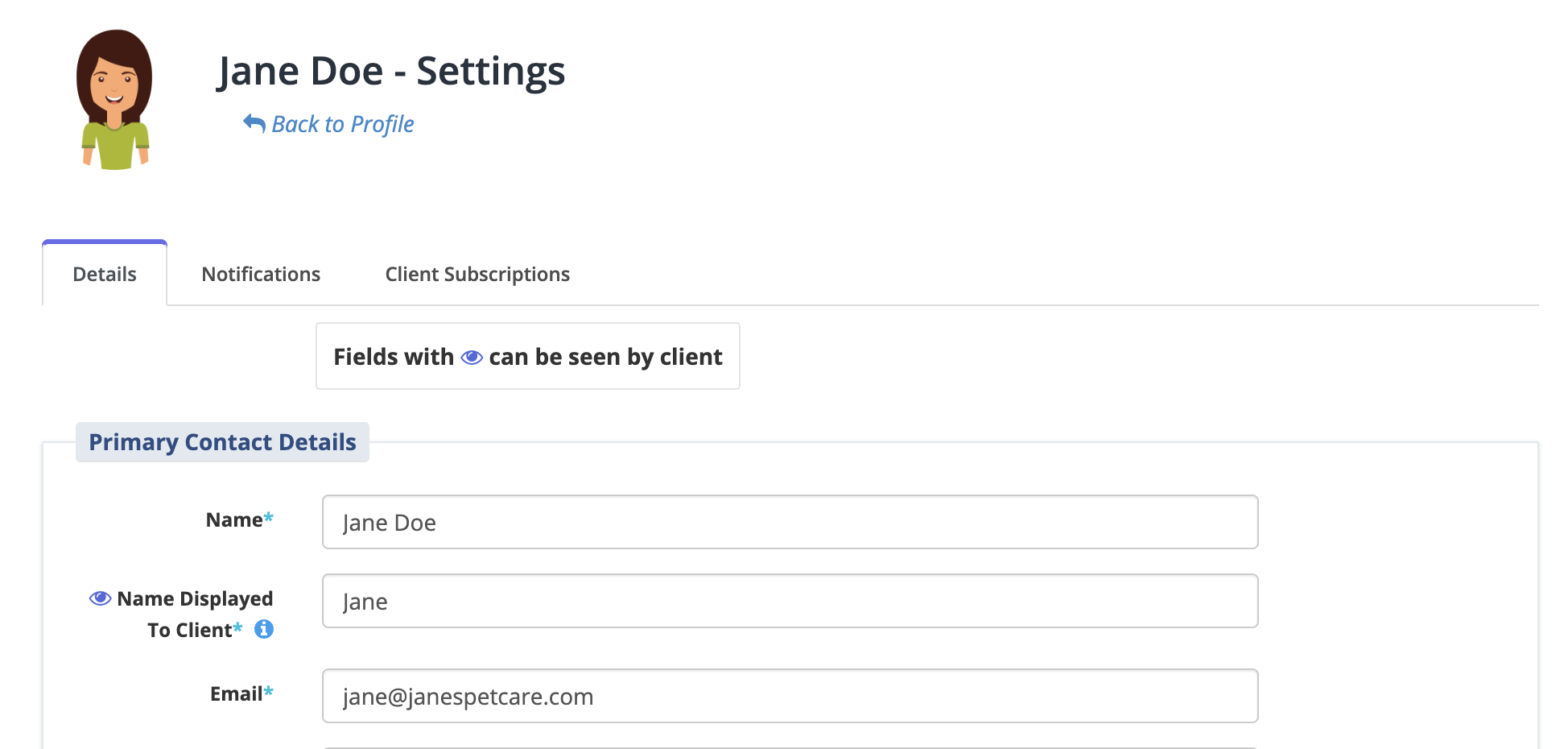
Task: Click the 'can be seen by client' text
Action: pyautogui.click(x=605, y=357)
